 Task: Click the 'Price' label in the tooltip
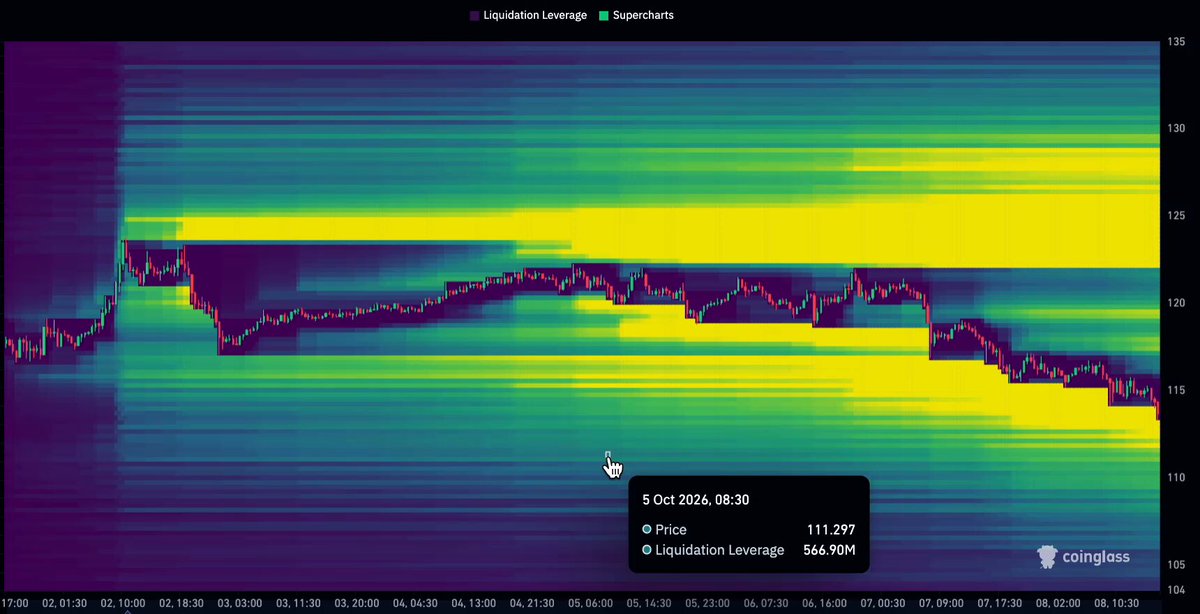pos(671,530)
